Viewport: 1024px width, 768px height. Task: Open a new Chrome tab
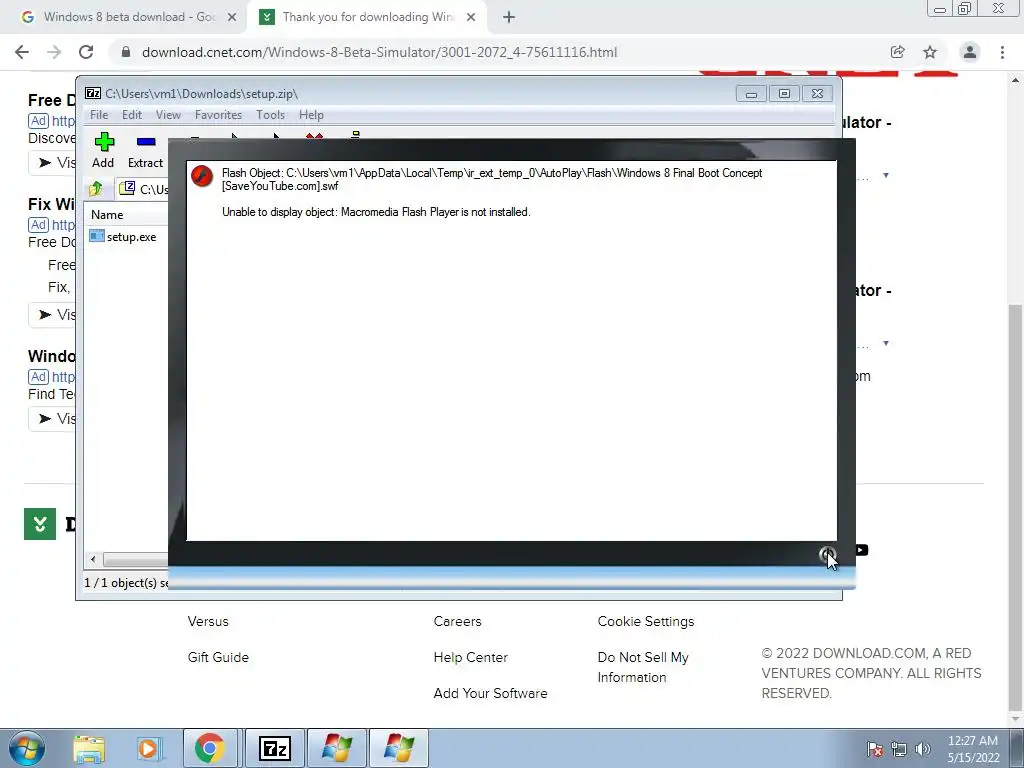pyautogui.click(x=509, y=17)
